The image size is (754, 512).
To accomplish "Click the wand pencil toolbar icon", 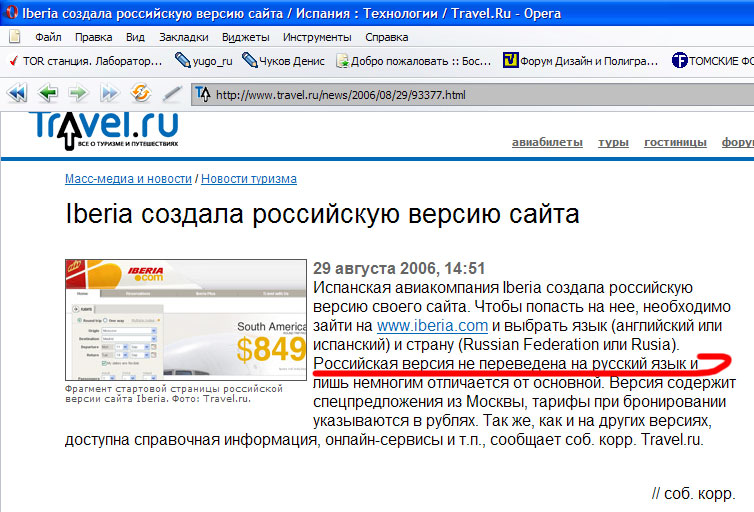I will (172, 93).
